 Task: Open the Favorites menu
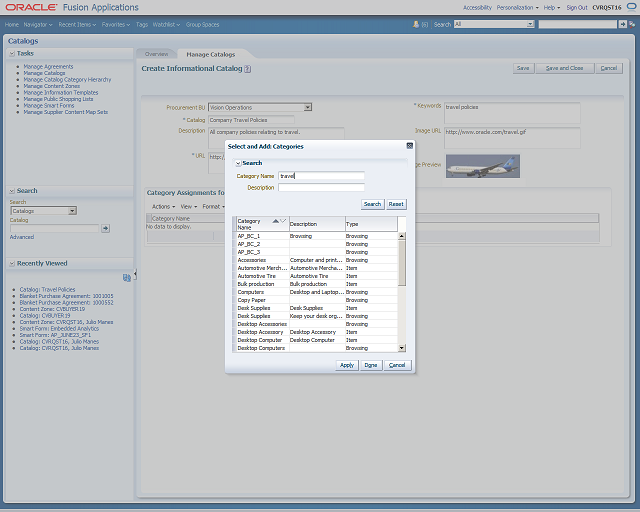click(116, 24)
